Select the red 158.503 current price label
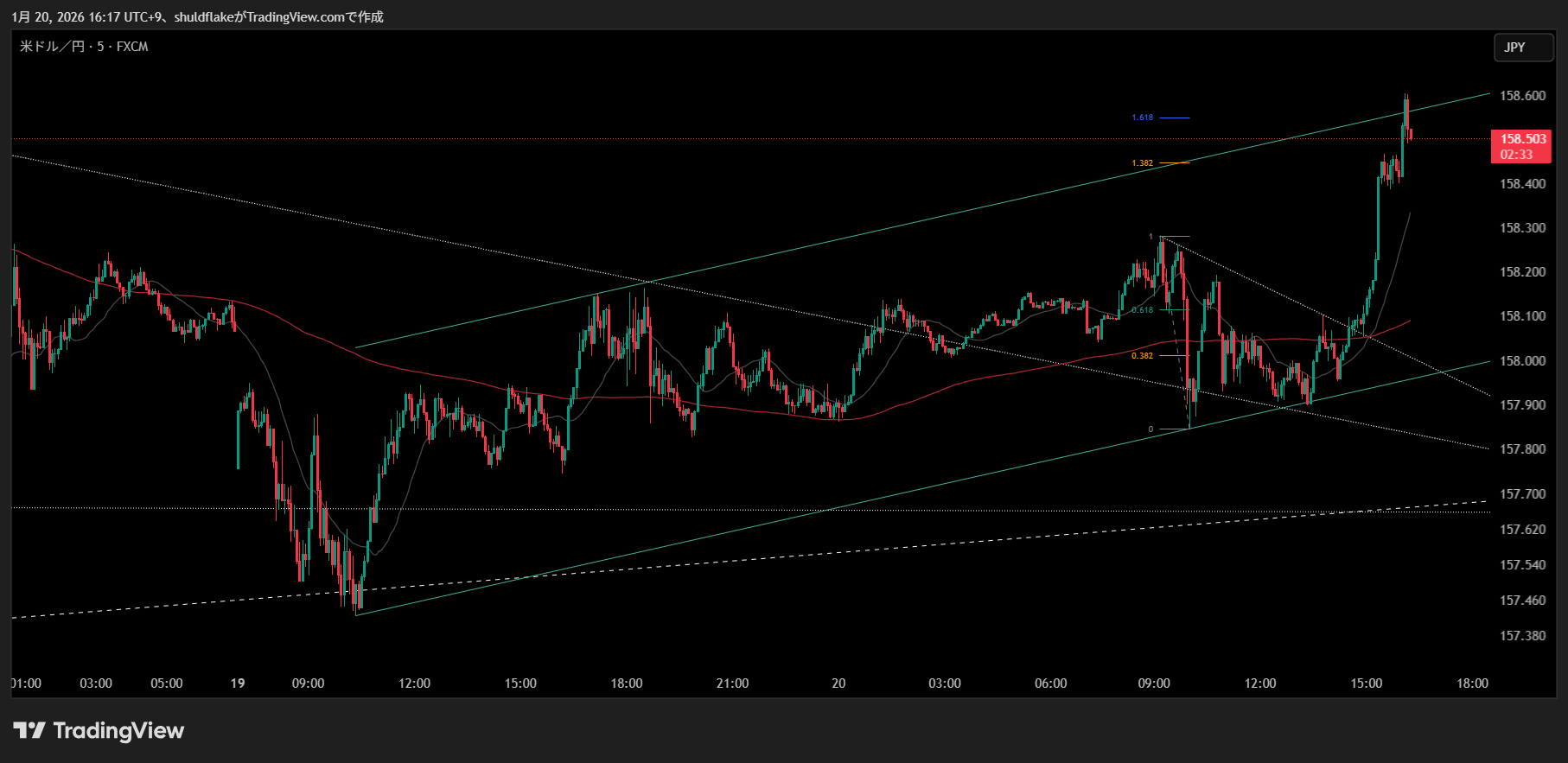 coord(1522,139)
